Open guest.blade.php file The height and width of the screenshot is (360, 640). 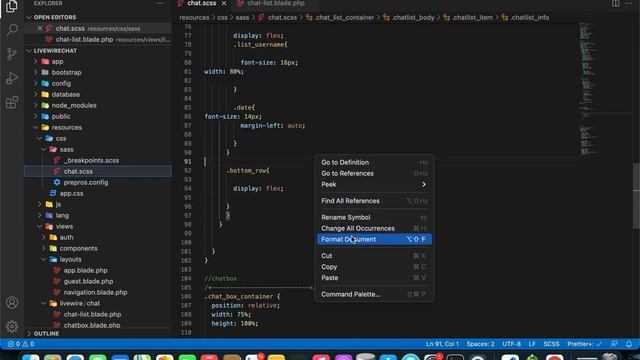88,282
